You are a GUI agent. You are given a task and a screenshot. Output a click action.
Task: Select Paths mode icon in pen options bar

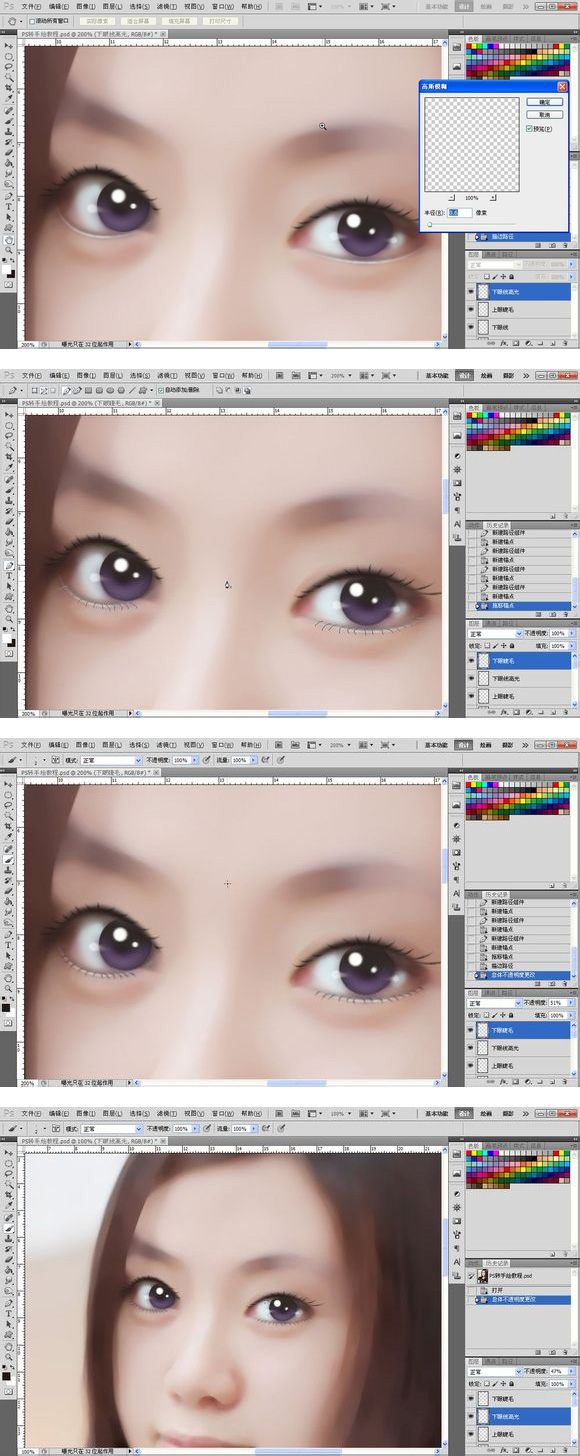click(x=43, y=390)
